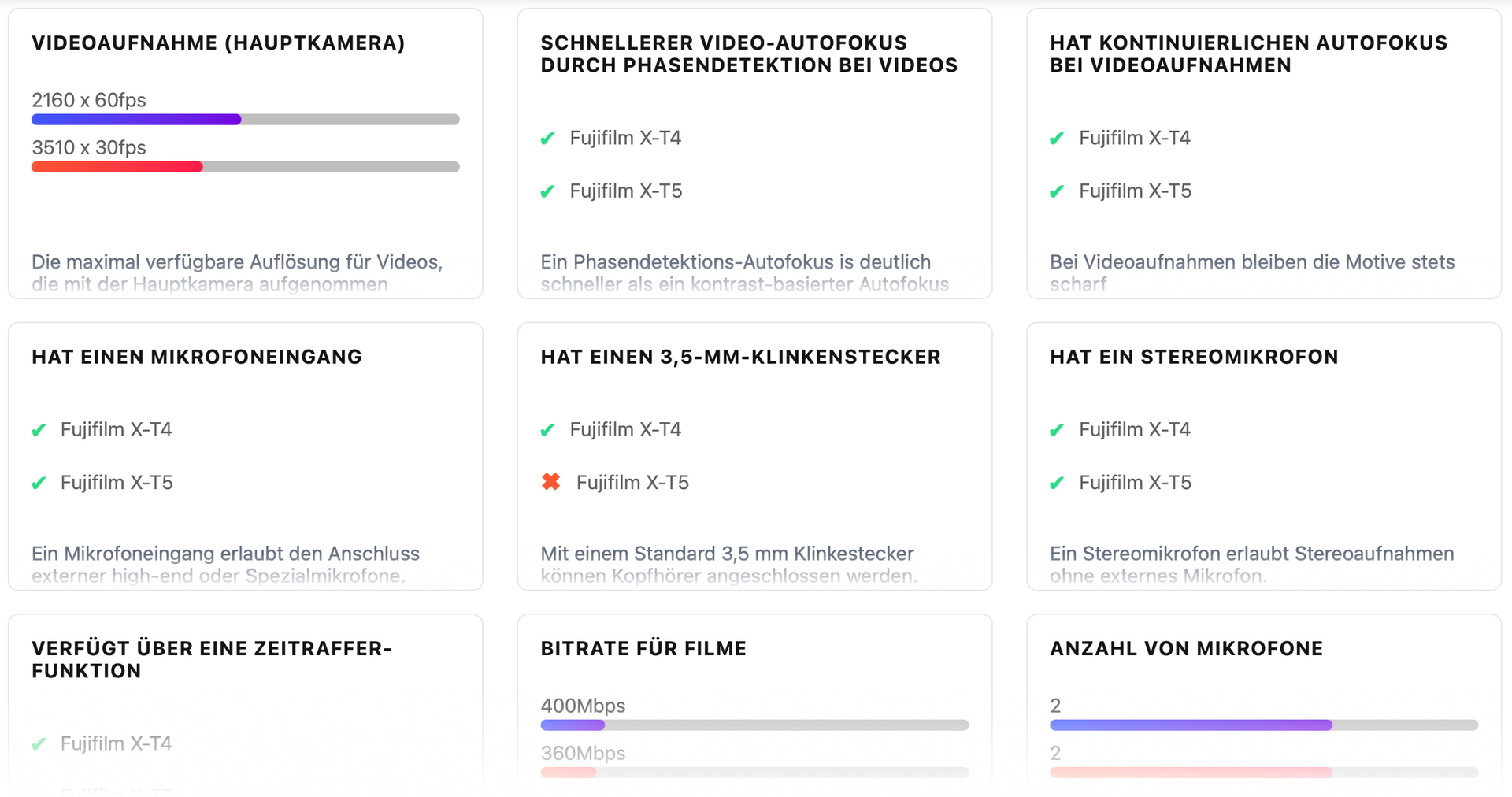This screenshot has width=1512, height=797.
Task: Click the 3510 x 30fps red bar
Action: click(117, 167)
